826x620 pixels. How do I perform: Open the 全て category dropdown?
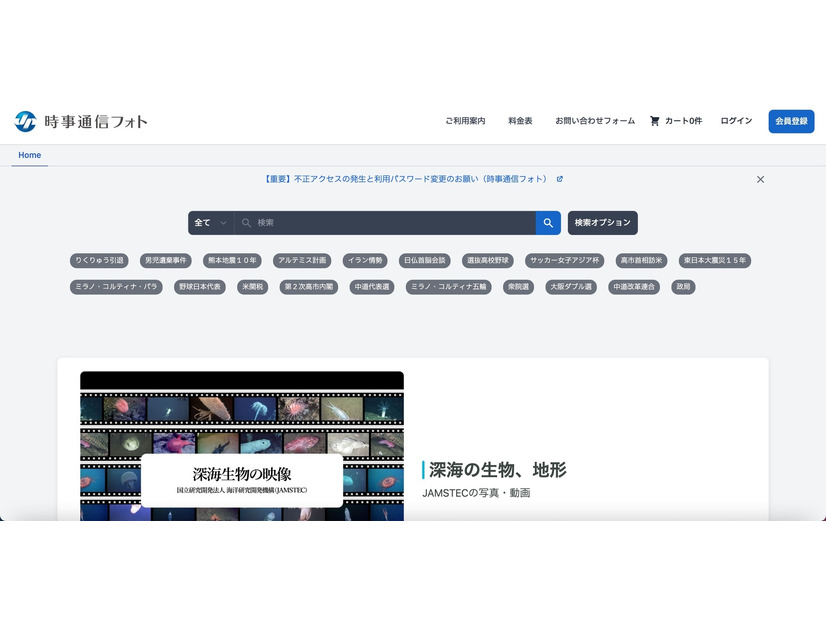pos(211,223)
